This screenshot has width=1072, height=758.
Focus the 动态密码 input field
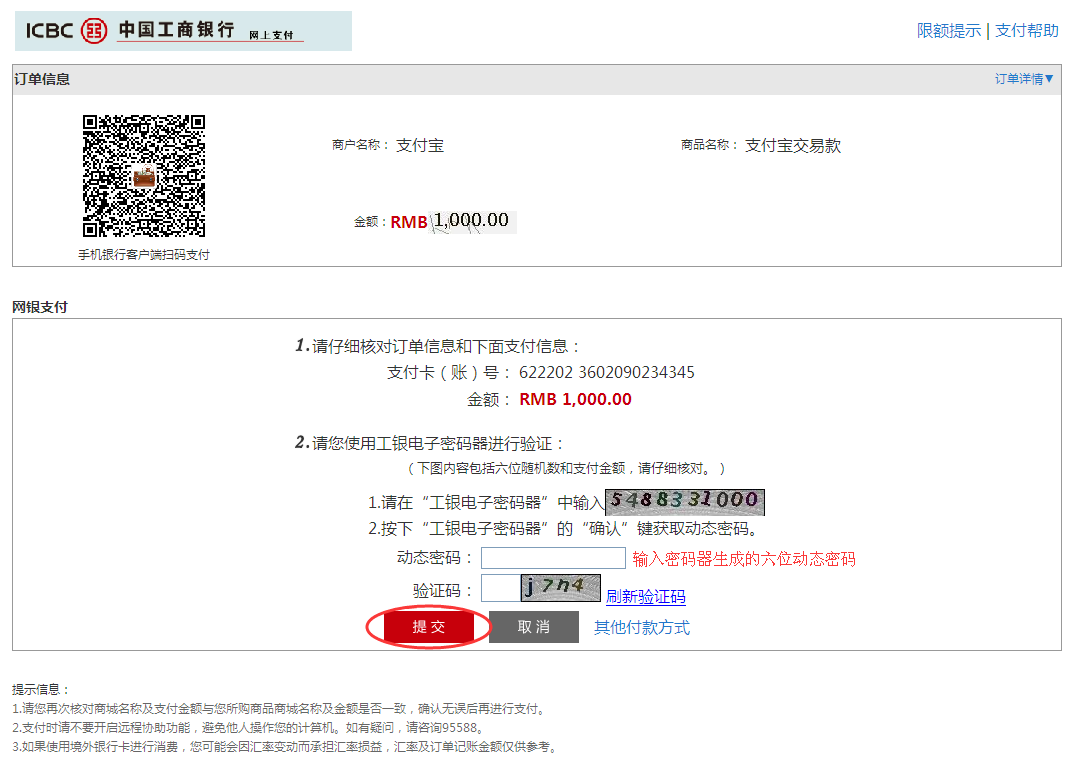coord(553,558)
